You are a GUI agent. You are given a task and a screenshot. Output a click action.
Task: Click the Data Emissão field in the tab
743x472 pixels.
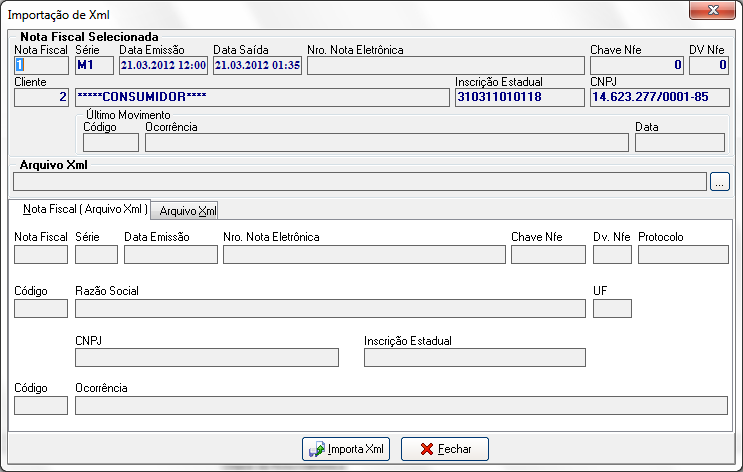171,254
